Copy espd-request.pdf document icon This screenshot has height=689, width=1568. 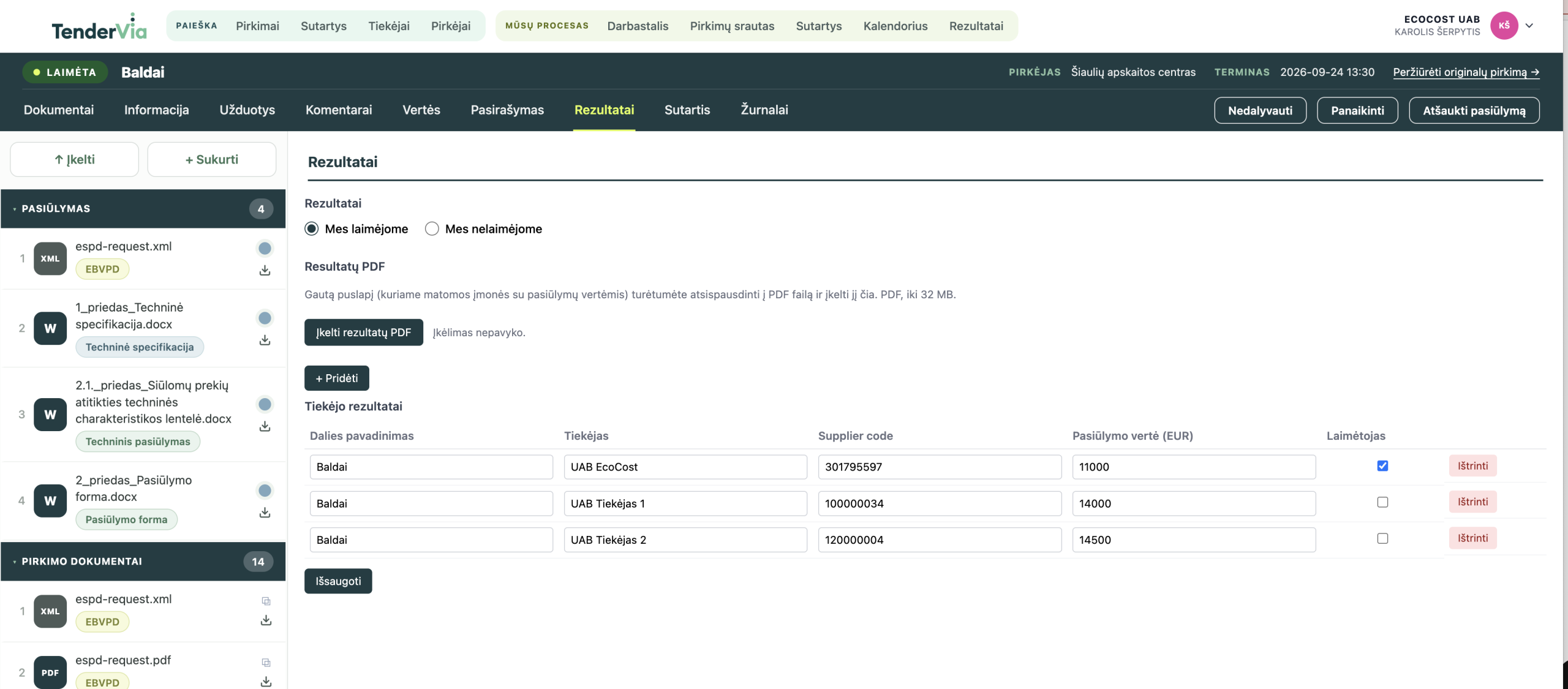click(x=266, y=663)
